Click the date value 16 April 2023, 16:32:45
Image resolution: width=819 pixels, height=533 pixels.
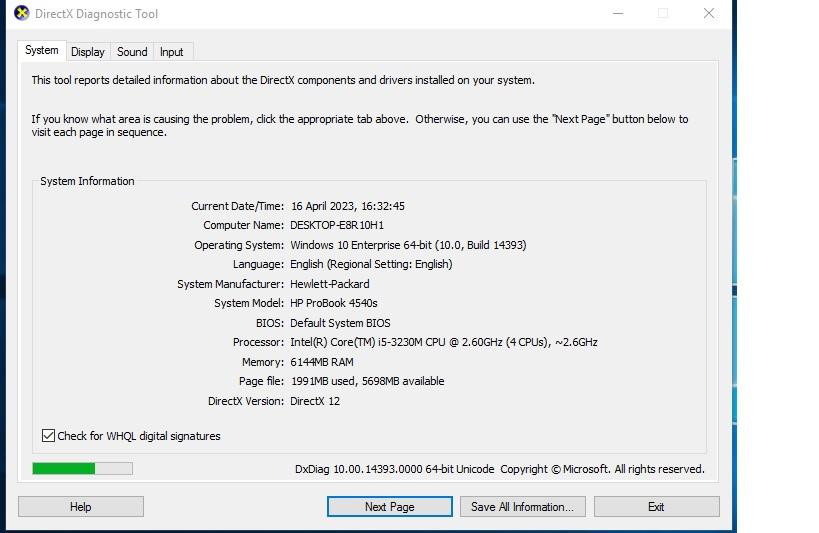(348, 206)
